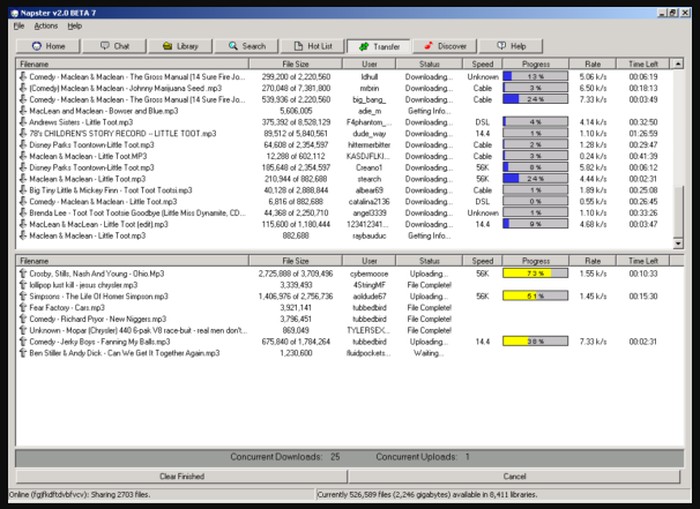Viewport: 700px width, 509px height.
Task: Click 'Concurrent Uploads: 1' label
Action: coord(422,457)
